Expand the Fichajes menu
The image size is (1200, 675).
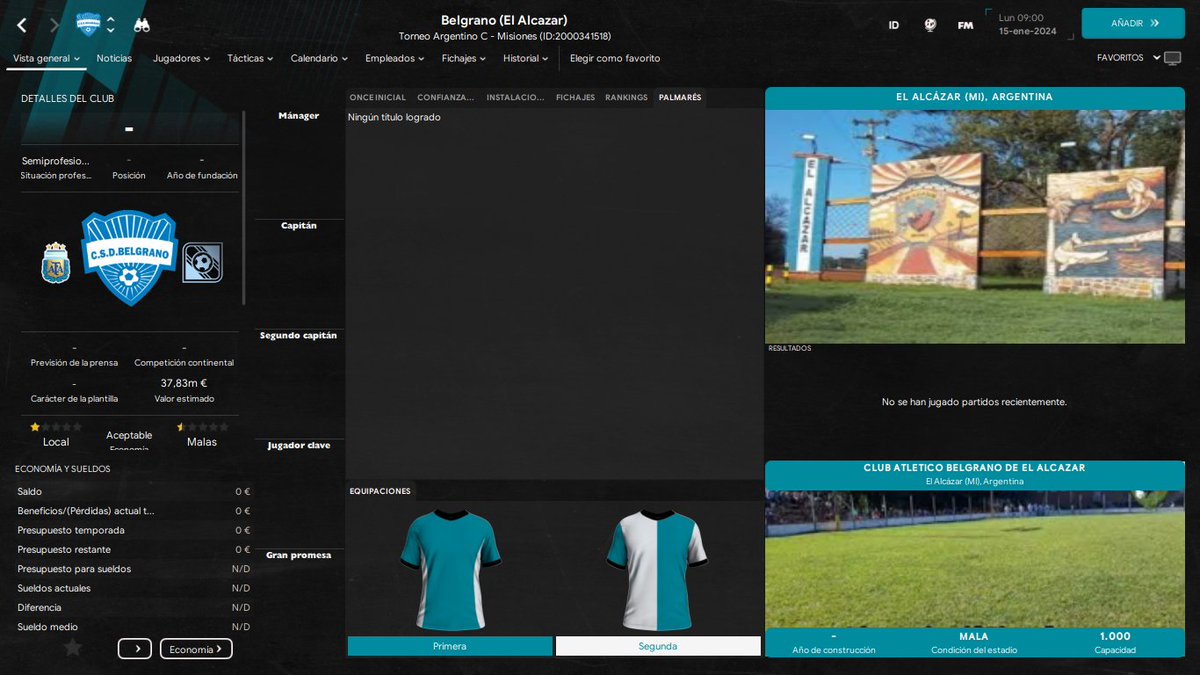click(x=465, y=59)
